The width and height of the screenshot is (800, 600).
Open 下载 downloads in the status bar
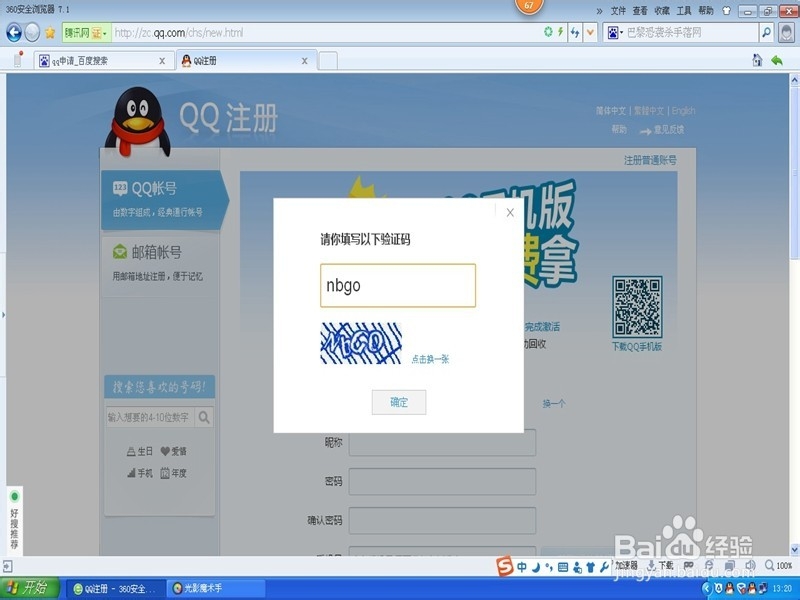661,565
